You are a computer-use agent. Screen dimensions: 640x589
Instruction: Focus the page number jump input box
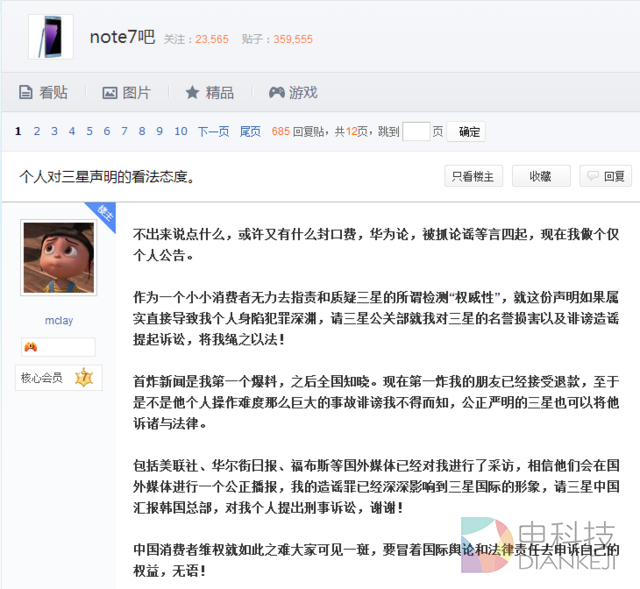click(x=416, y=131)
